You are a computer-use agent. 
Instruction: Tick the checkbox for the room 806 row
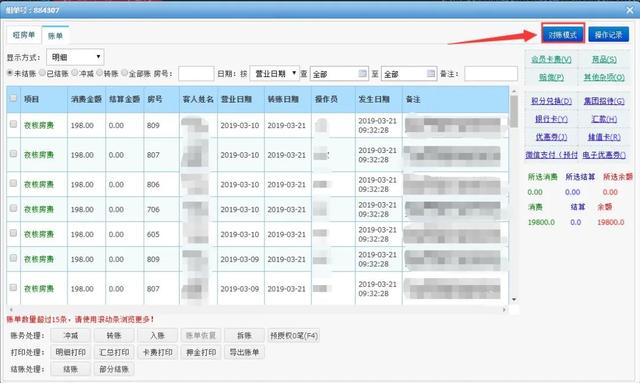(13, 183)
